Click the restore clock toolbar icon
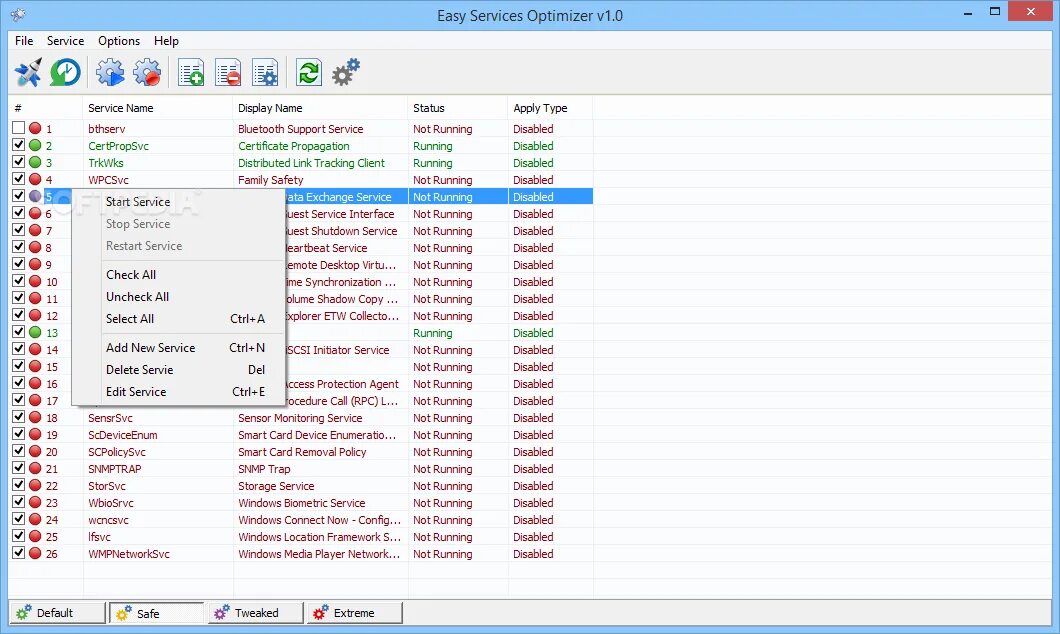The width and height of the screenshot is (1060, 634). (x=65, y=72)
